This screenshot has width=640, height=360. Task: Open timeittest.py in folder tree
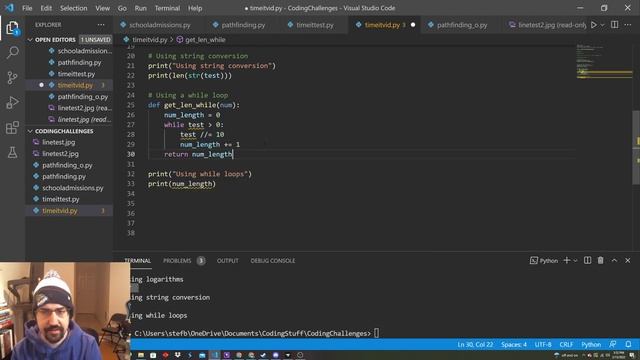click(x=69, y=199)
